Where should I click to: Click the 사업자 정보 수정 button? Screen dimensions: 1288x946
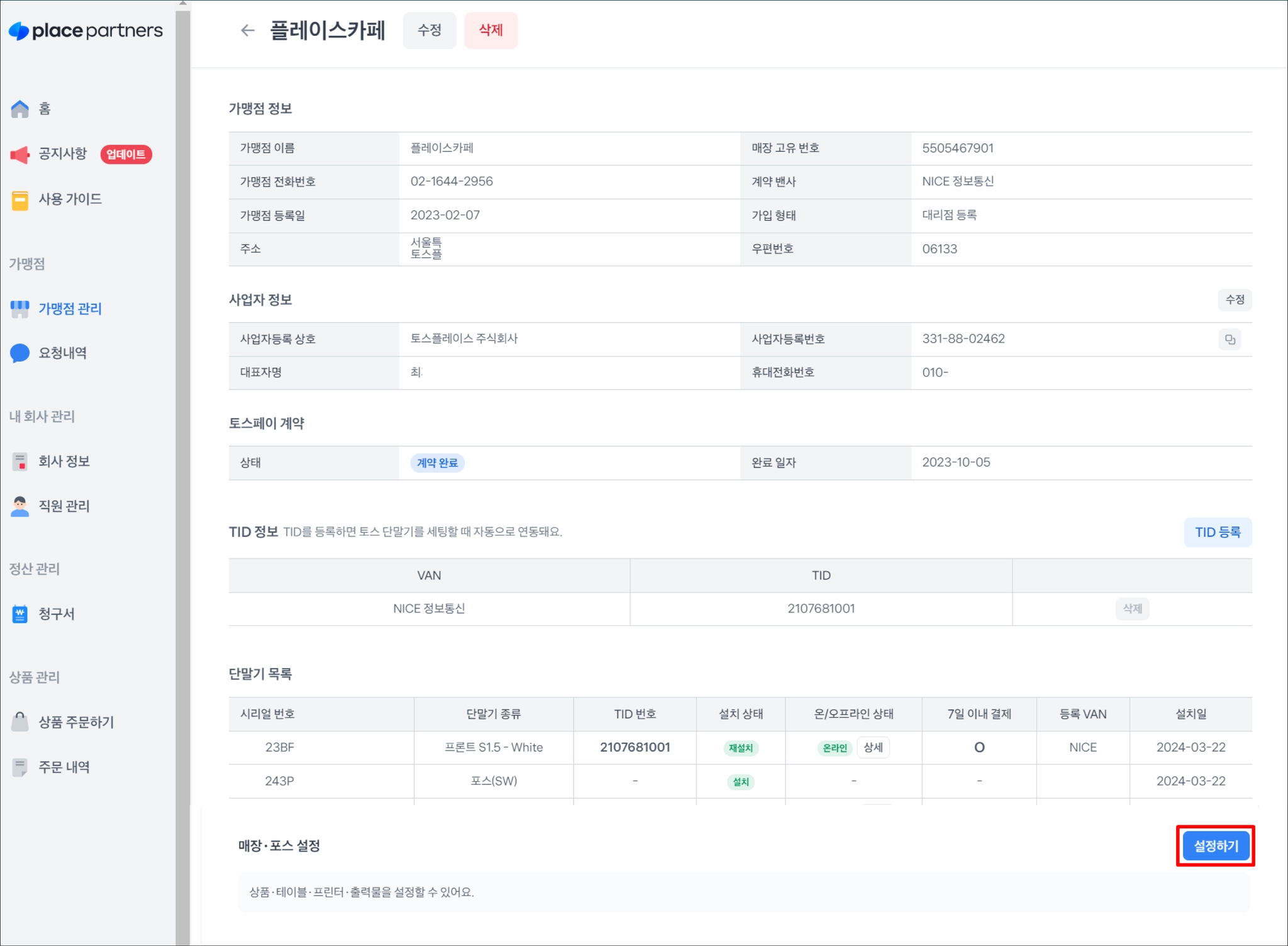point(1234,300)
